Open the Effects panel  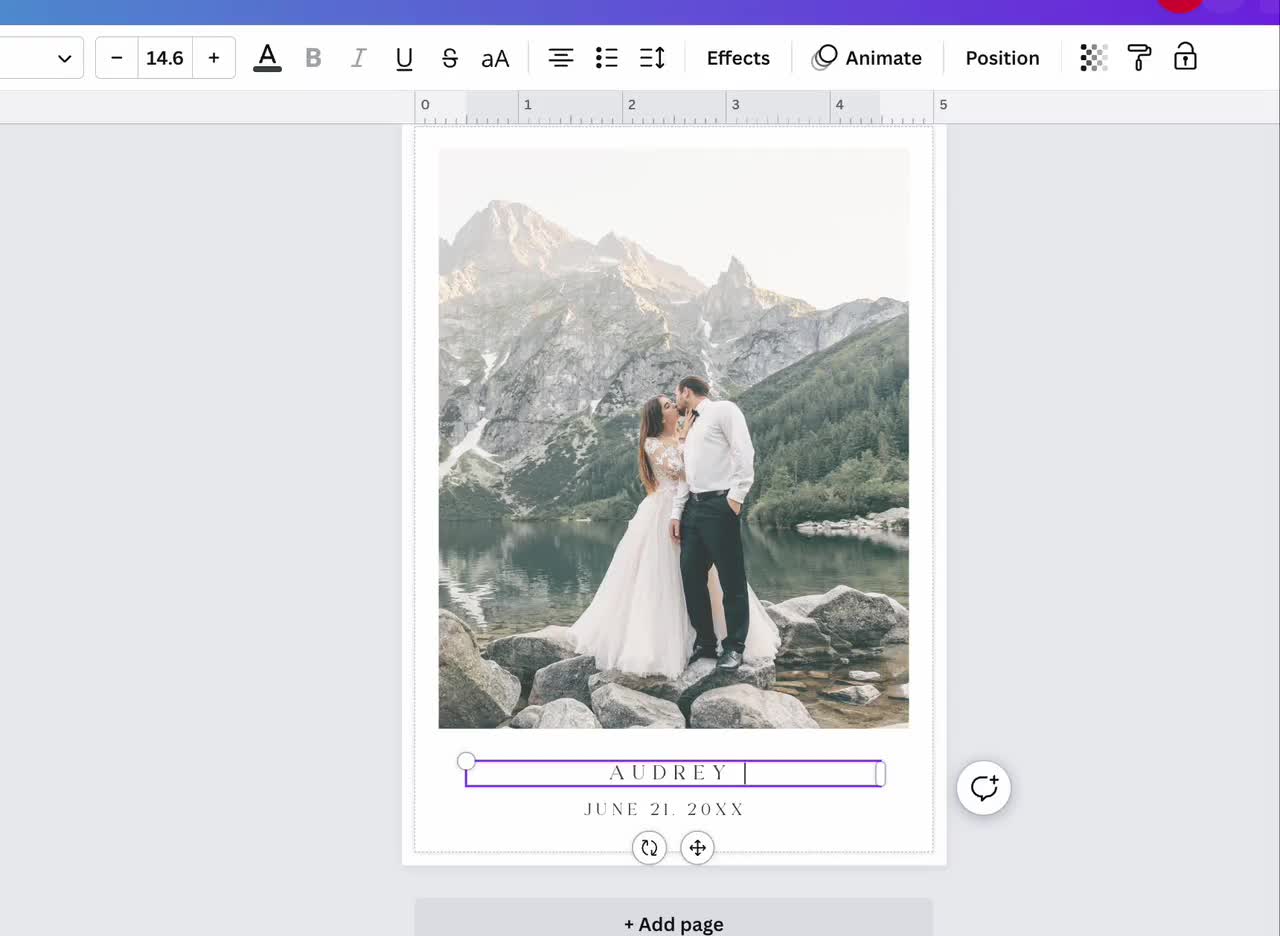[x=738, y=58]
